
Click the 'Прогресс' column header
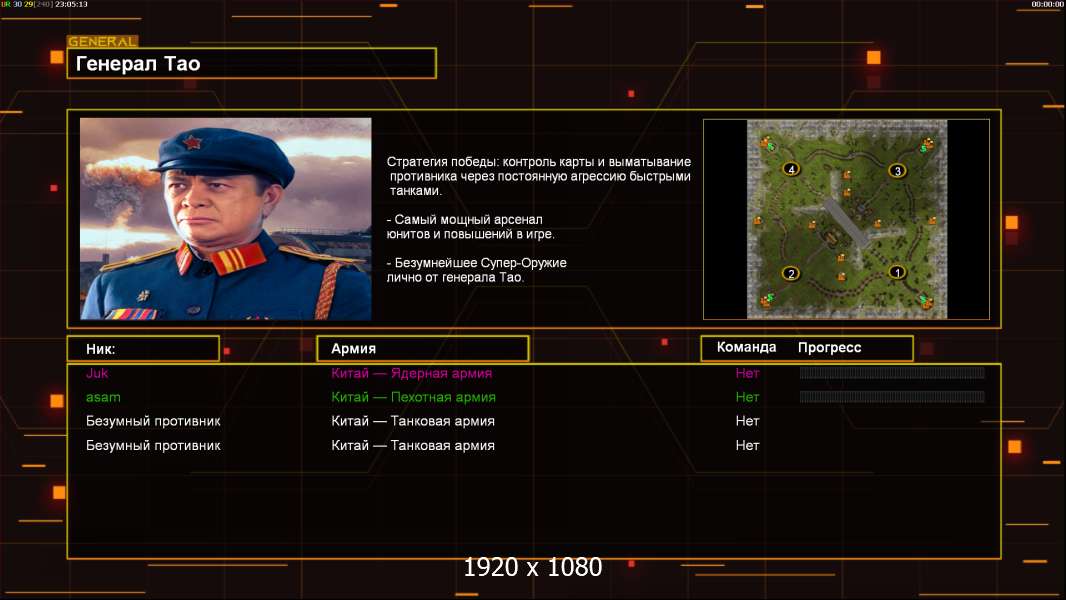tap(829, 348)
